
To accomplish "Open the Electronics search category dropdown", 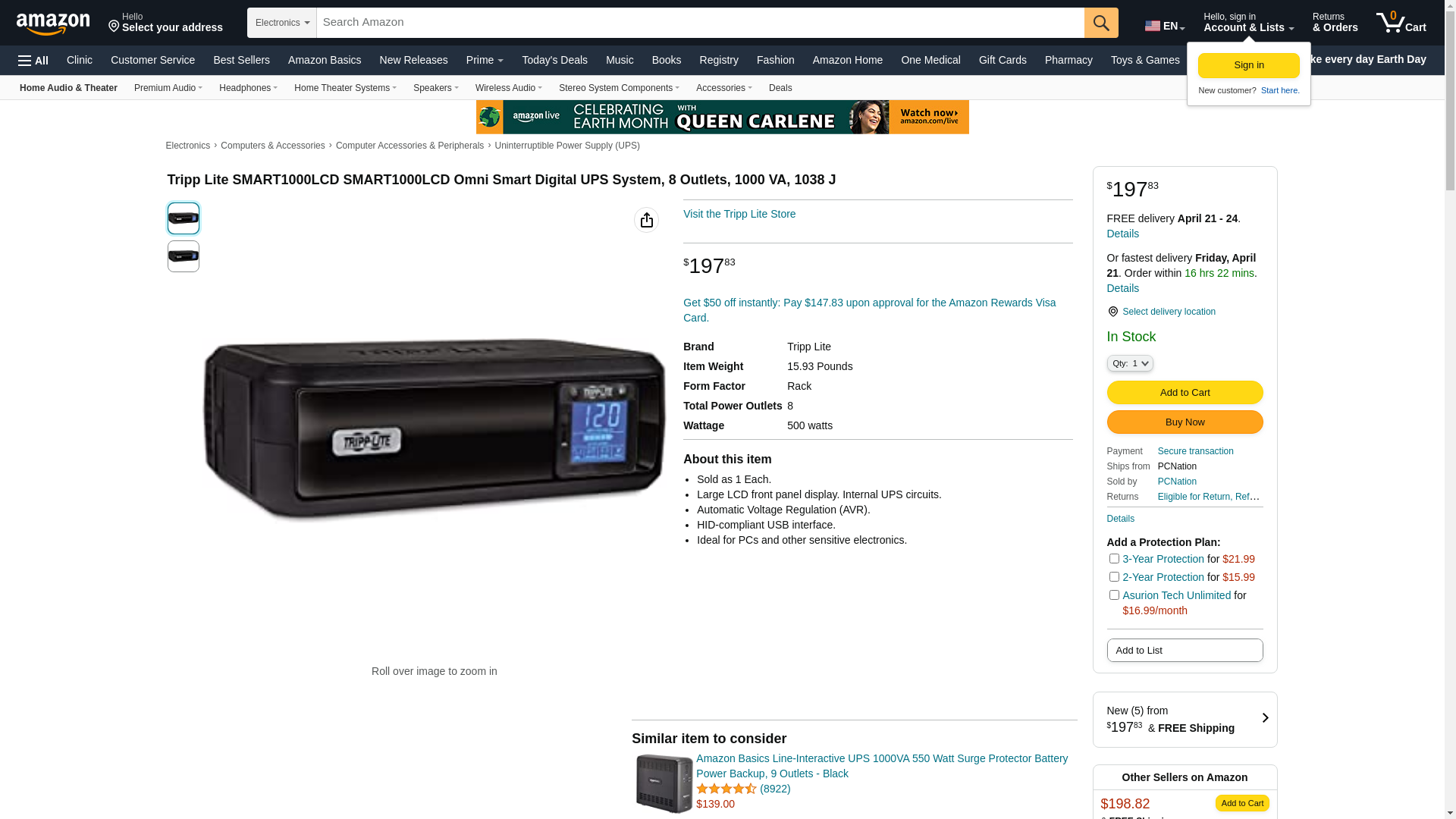I will 282,23.
